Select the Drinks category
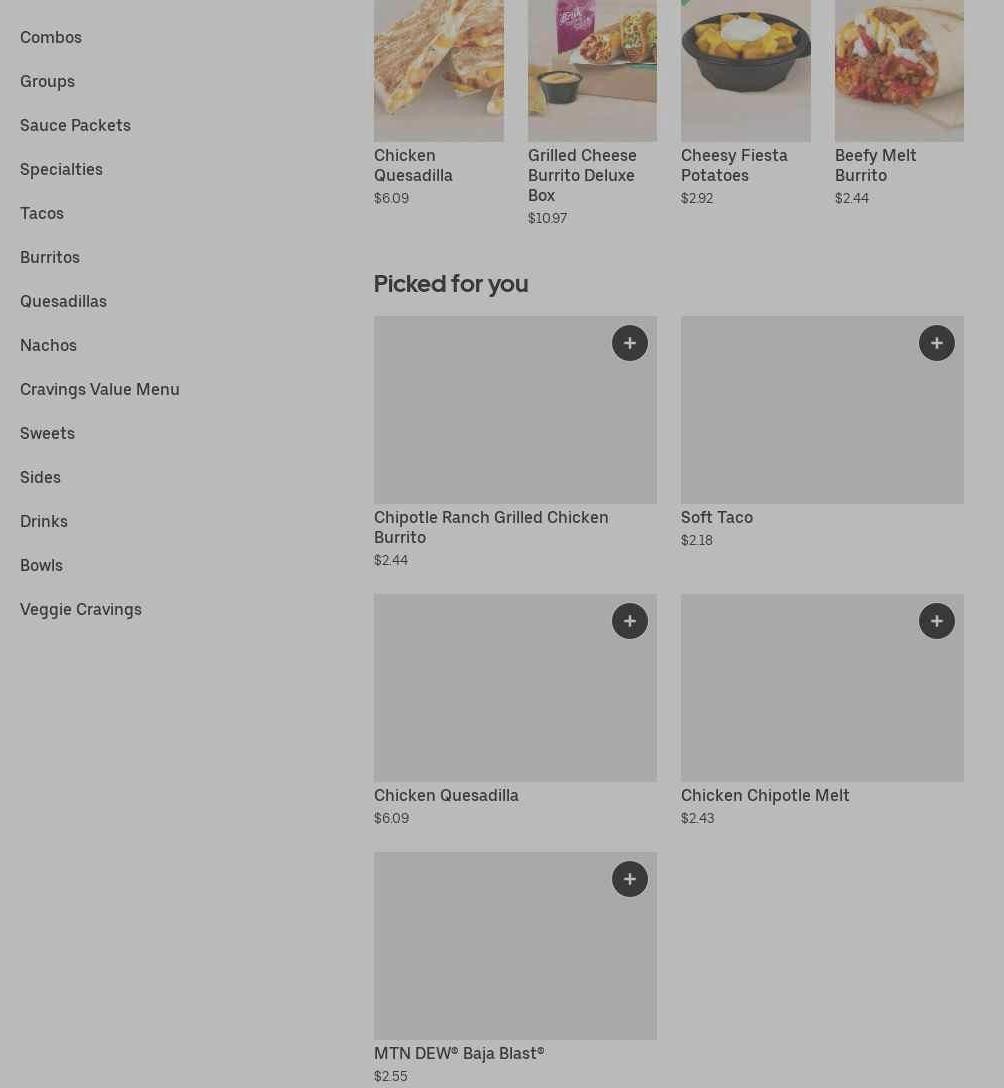Screen dimensions: 1004x1088 (x=44, y=521)
